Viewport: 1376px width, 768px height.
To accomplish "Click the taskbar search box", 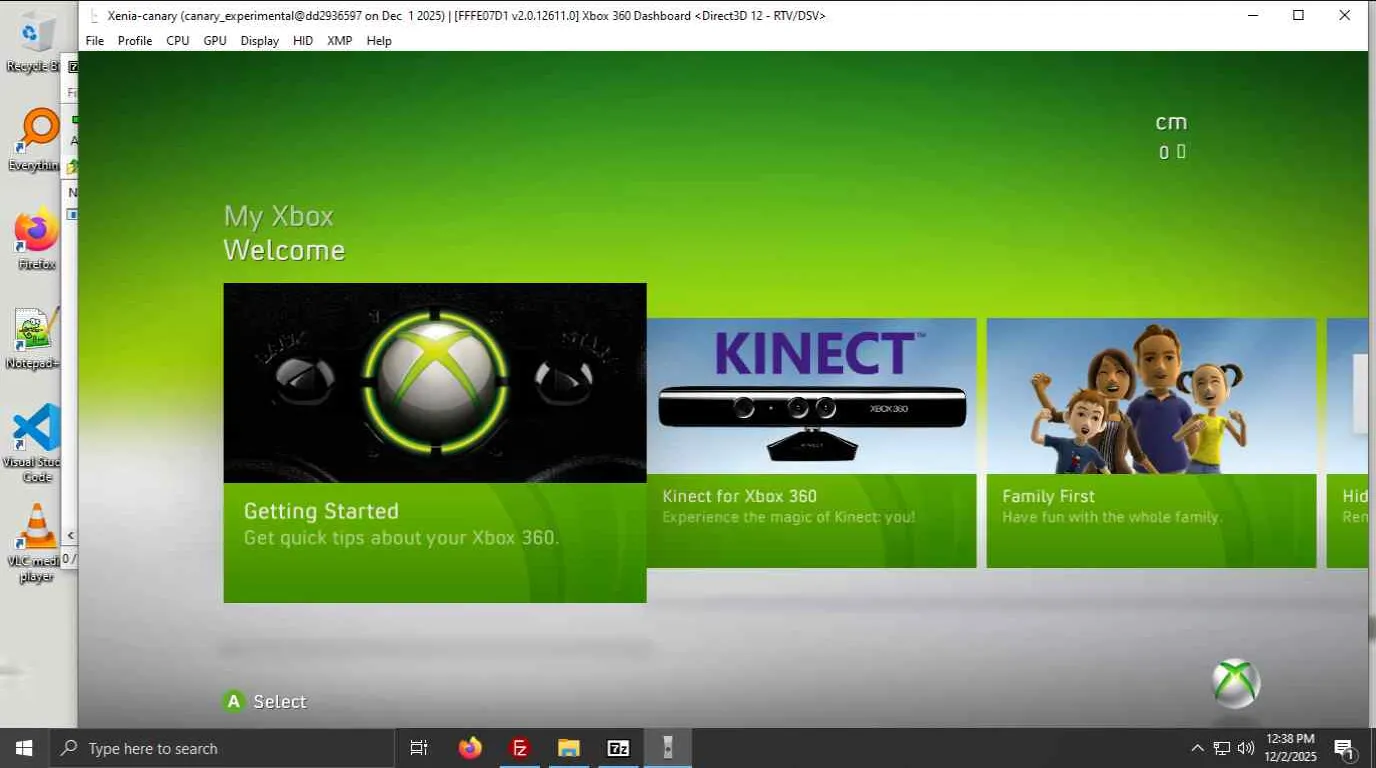I will [x=221, y=748].
